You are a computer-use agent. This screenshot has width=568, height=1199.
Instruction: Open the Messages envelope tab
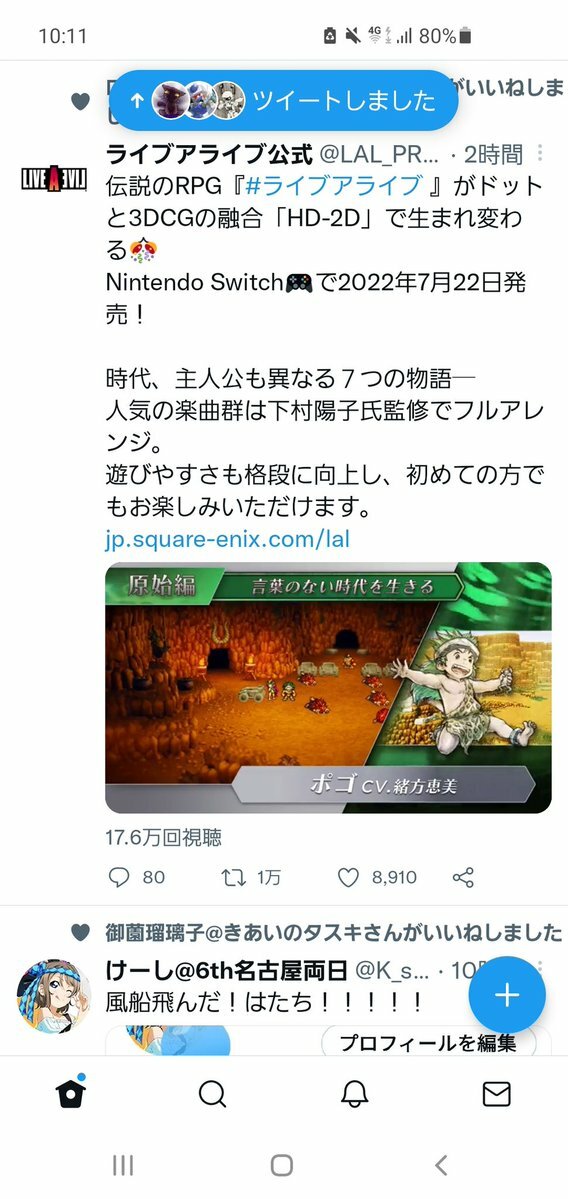point(497,1095)
